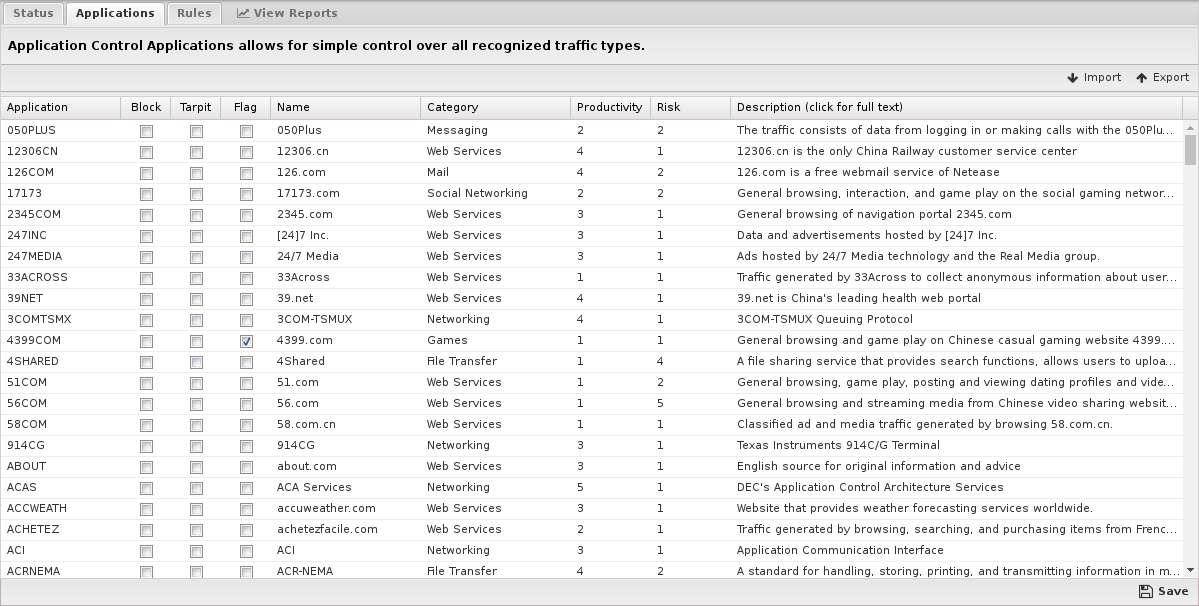Click the scrollbar down arrow

[x=1190, y=570]
